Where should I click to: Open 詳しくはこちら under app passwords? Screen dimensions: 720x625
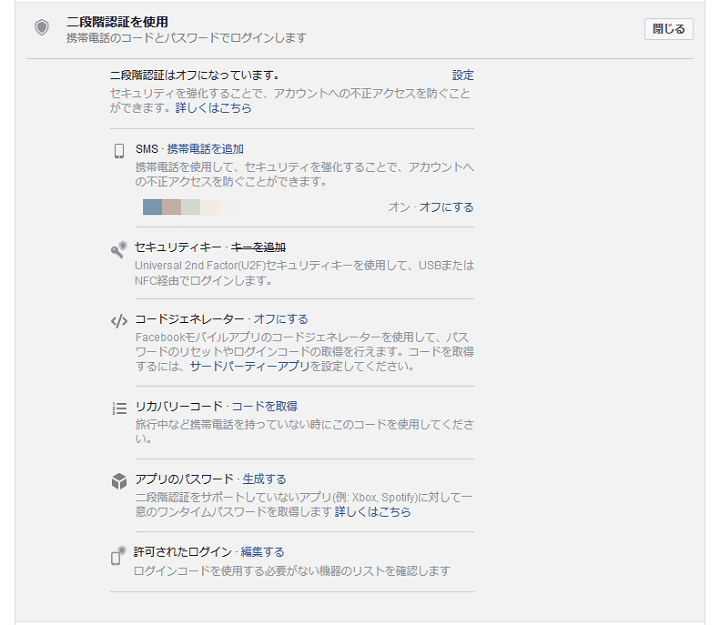click(373, 512)
